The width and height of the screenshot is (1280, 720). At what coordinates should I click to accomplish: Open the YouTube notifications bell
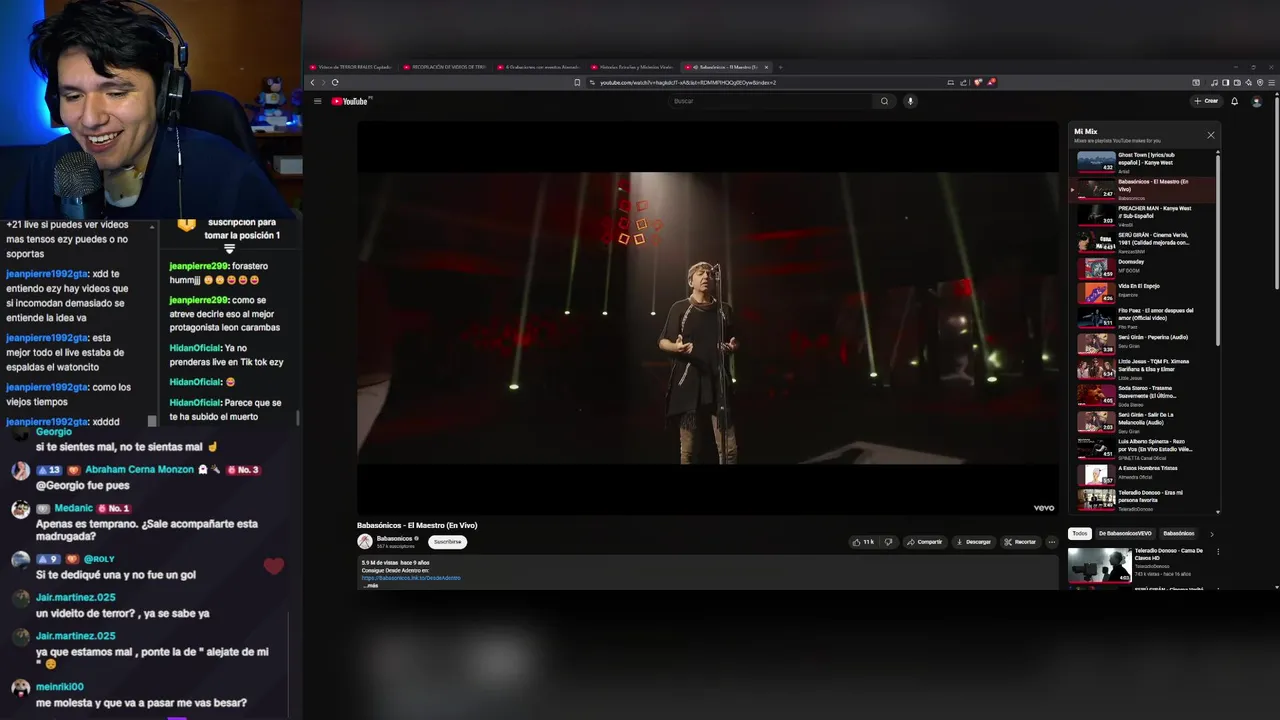pyautogui.click(x=1234, y=101)
